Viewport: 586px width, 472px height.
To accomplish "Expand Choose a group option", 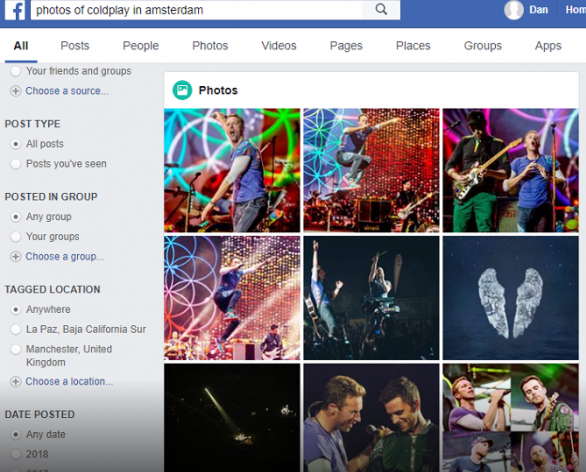I will click(x=65, y=257).
